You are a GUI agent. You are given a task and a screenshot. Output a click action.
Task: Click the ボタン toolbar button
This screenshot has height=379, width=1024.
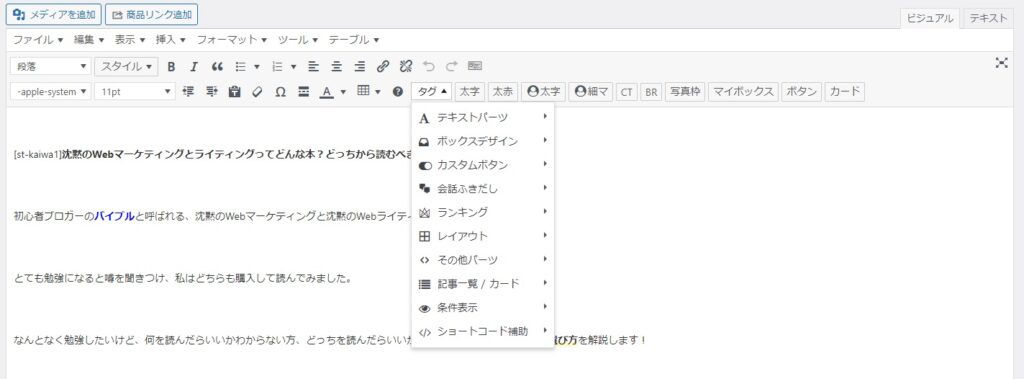point(801,92)
